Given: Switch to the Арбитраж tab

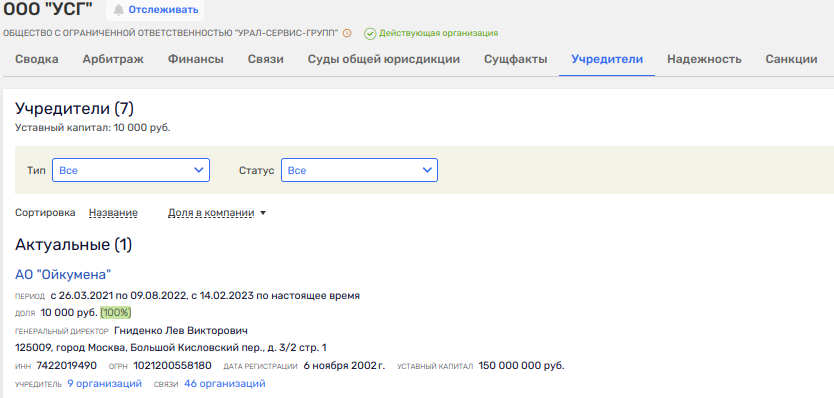Looking at the screenshot, I should (x=113, y=59).
